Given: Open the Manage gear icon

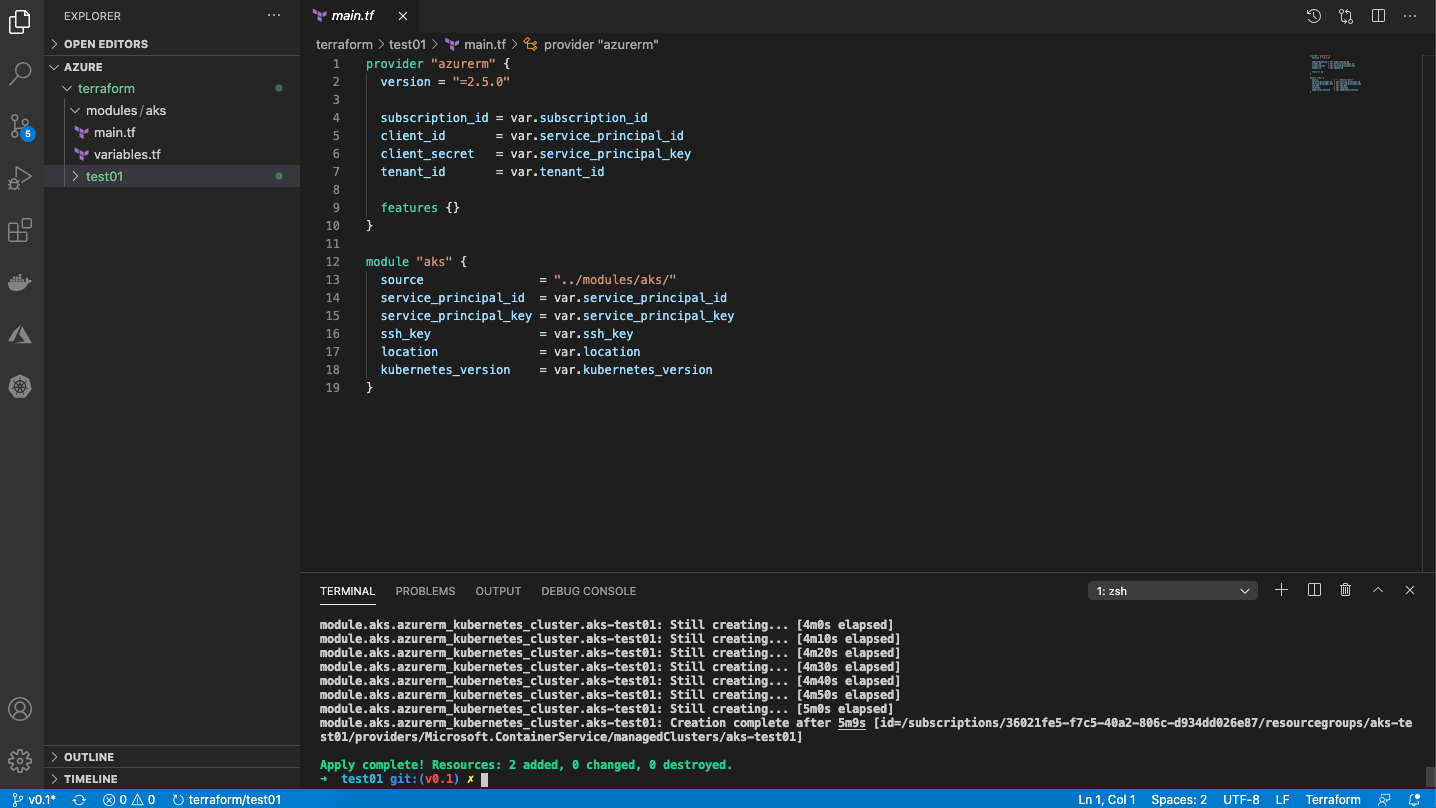Looking at the screenshot, I should [20, 761].
